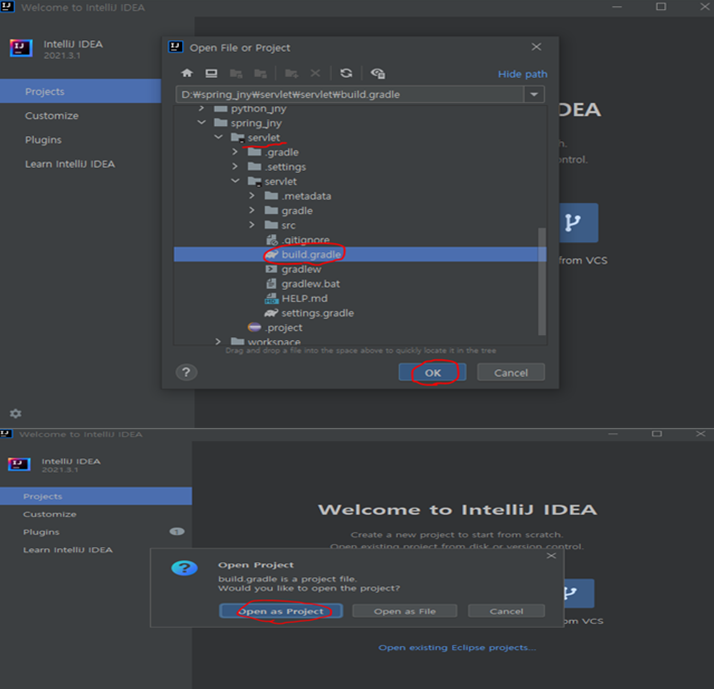Image resolution: width=714 pixels, height=689 pixels.
Task: Click the new folder toolbar icon
Action: point(291,73)
